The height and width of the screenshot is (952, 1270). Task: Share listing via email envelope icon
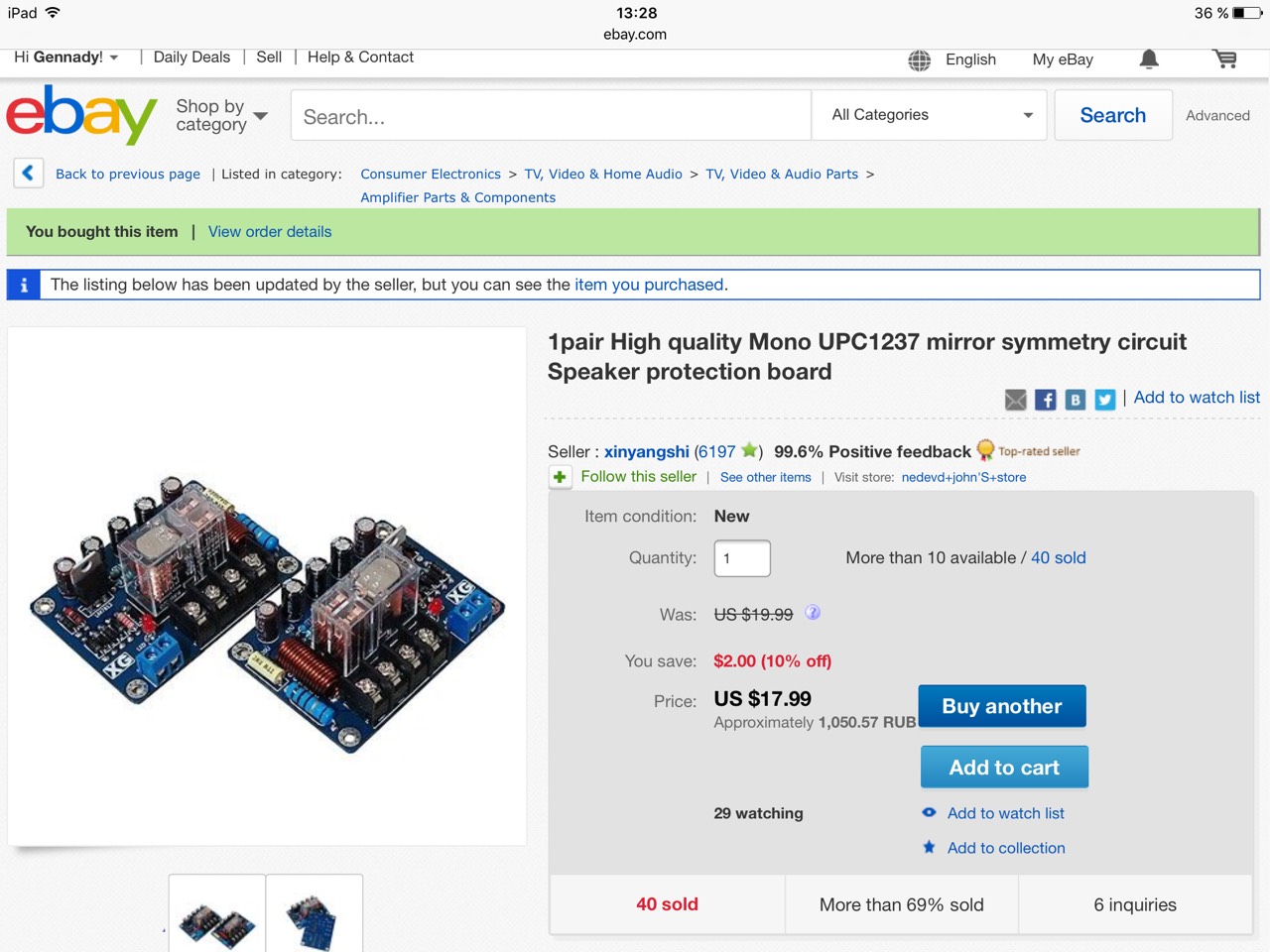[1015, 400]
